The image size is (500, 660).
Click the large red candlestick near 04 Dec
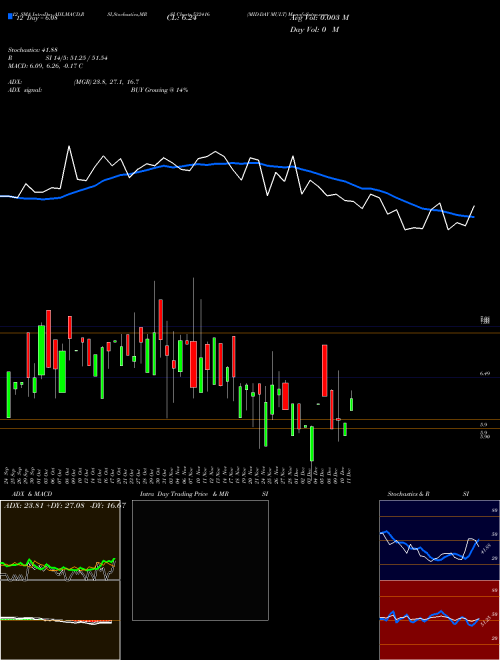point(325,370)
